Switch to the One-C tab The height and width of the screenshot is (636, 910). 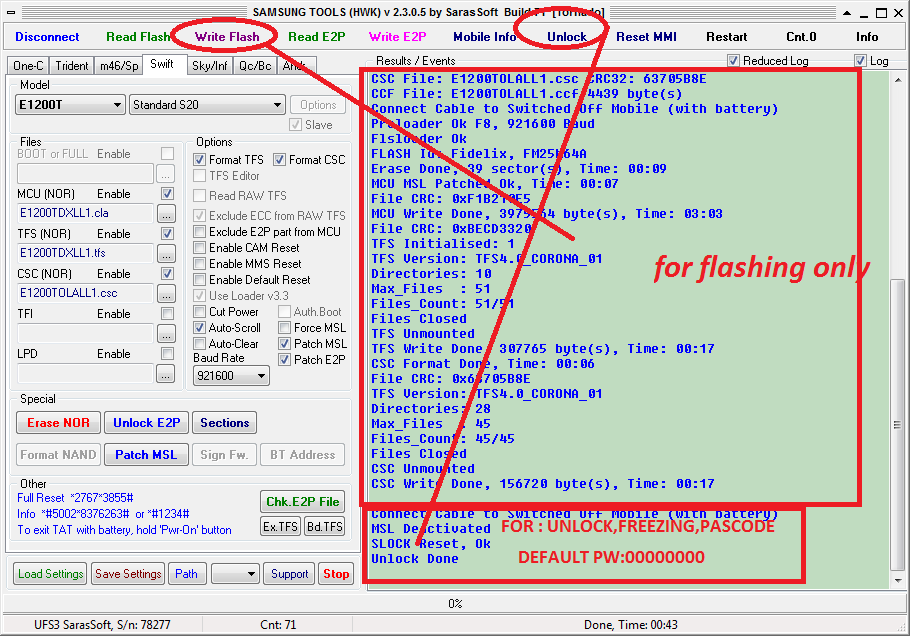pyautogui.click(x=28, y=66)
